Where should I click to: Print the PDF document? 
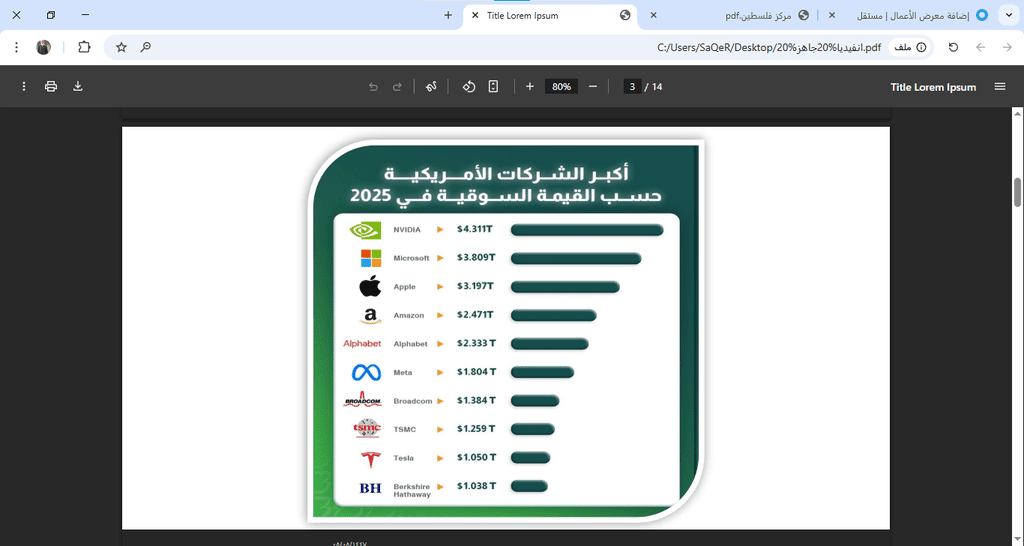pos(51,86)
